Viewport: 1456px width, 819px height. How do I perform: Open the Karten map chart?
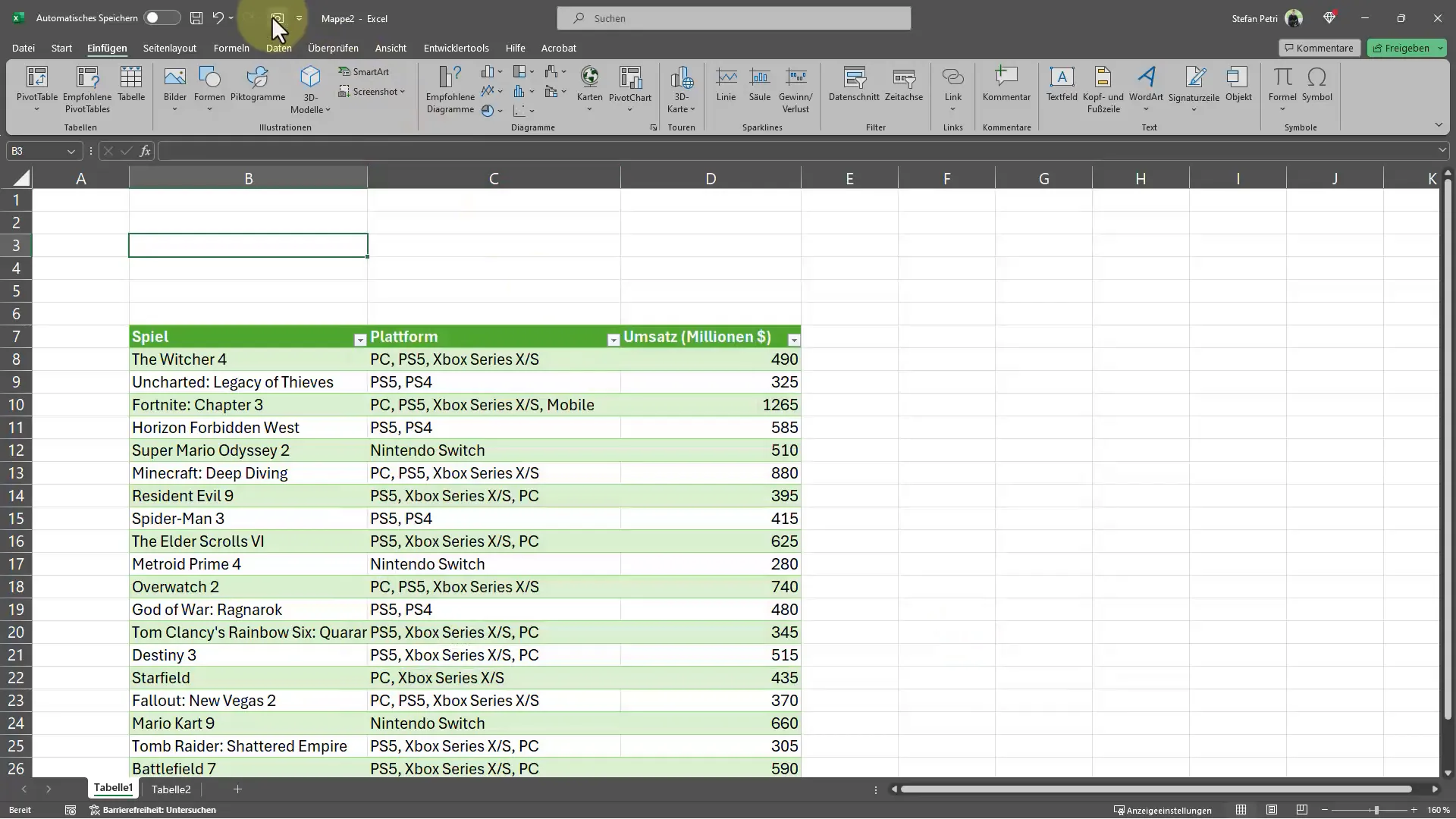[589, 89]
